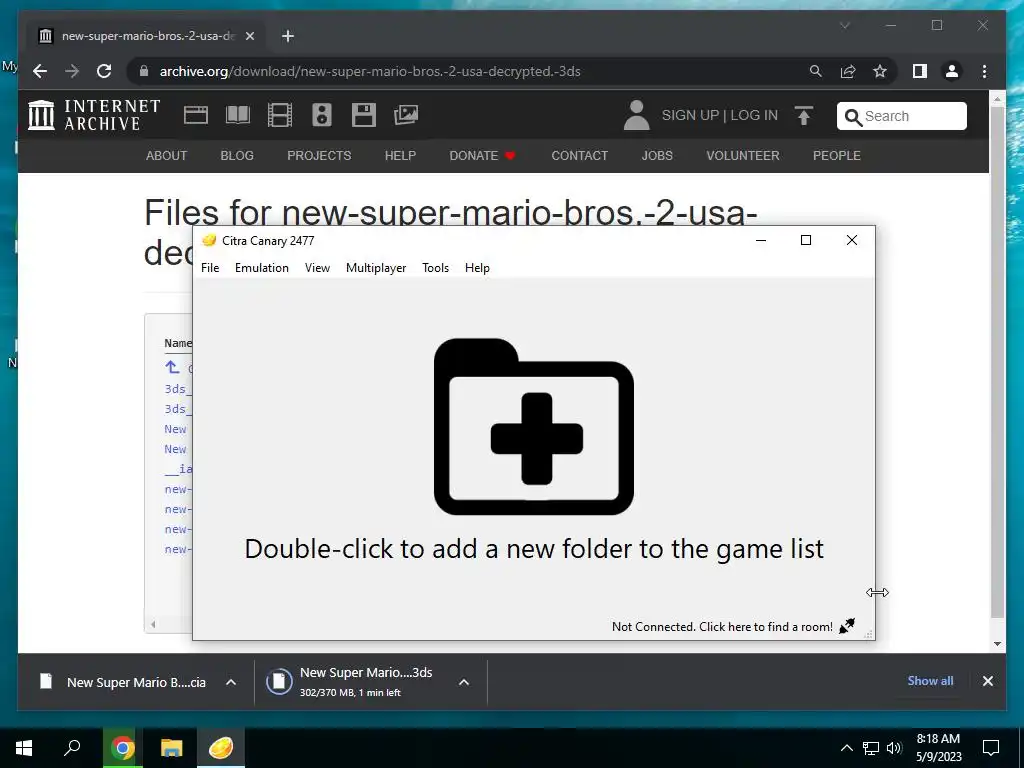Open JOBS in archive navigation

click(656, 155)
